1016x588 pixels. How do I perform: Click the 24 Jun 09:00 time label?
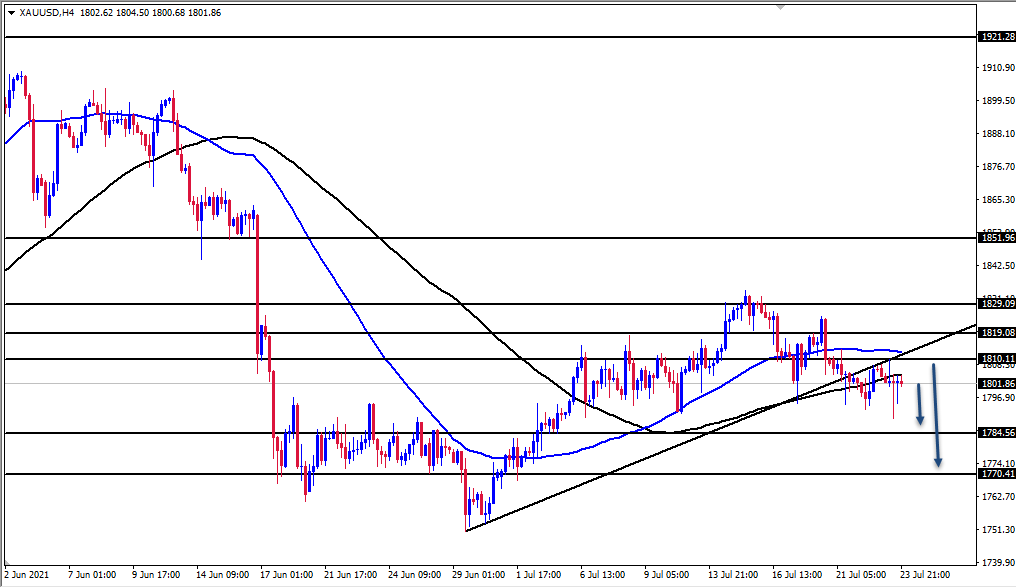tap(414, 575)
